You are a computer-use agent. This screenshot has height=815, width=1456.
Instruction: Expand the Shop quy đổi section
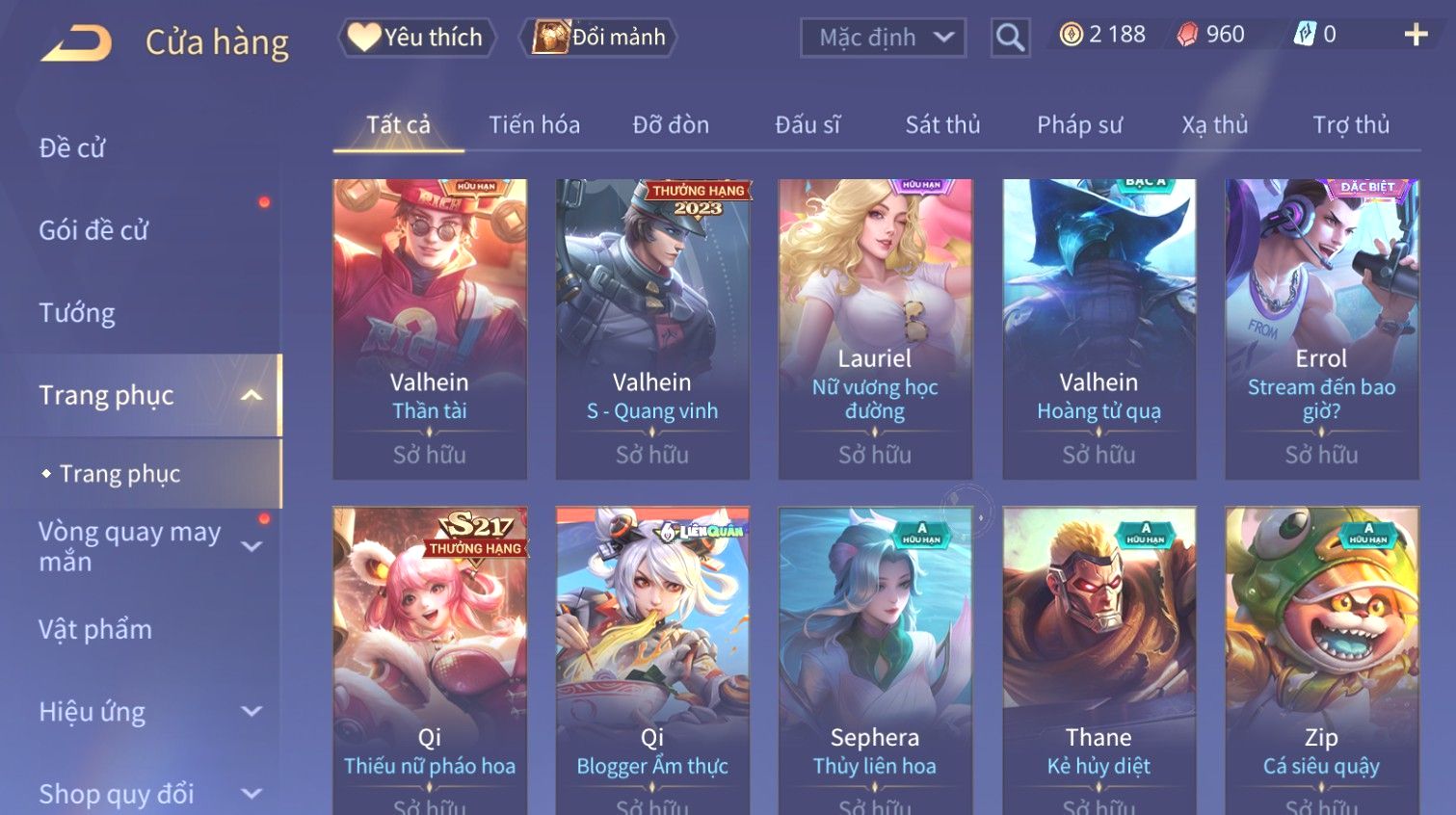[x=251, y=794]
